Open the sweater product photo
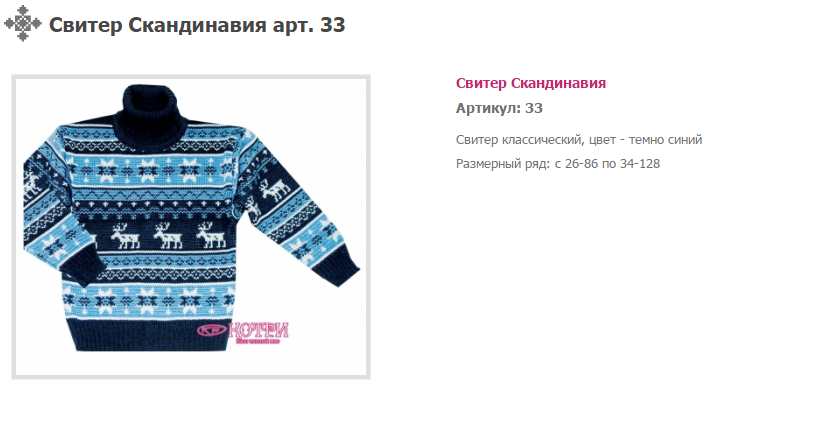Viewport: 813px width, 435px height. click(x=191, y=227)
